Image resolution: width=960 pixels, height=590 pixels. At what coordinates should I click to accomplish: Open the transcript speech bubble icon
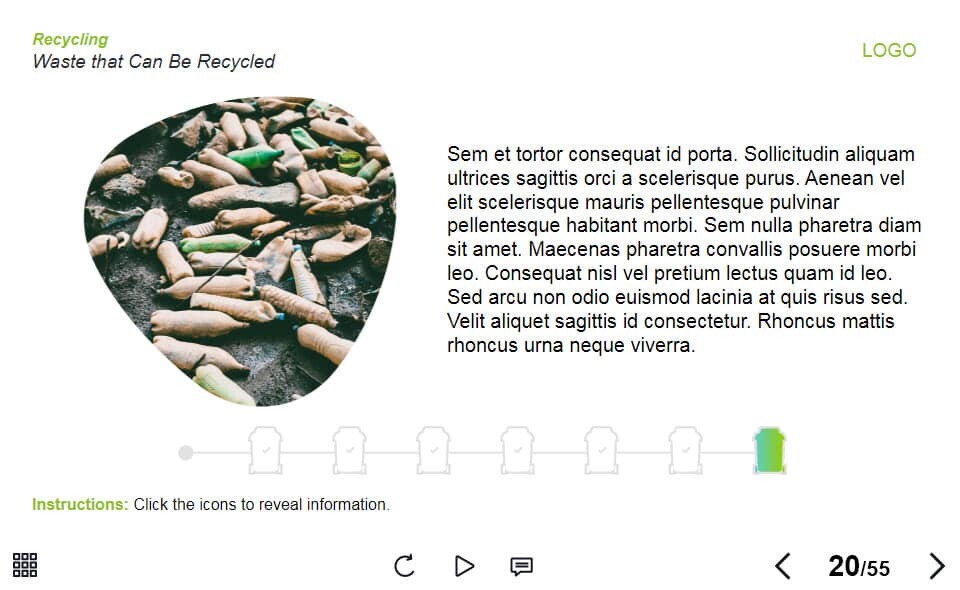(x=522, y=567)
